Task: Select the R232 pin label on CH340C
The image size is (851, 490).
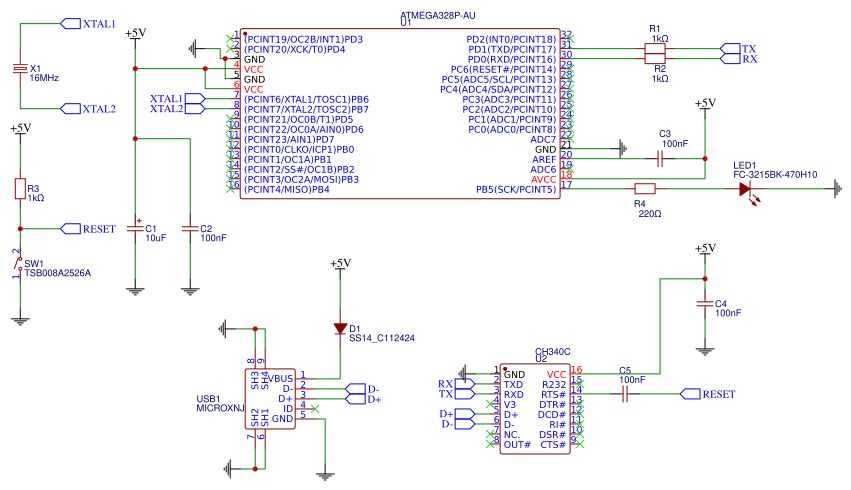Action: (x=554, y=385)
